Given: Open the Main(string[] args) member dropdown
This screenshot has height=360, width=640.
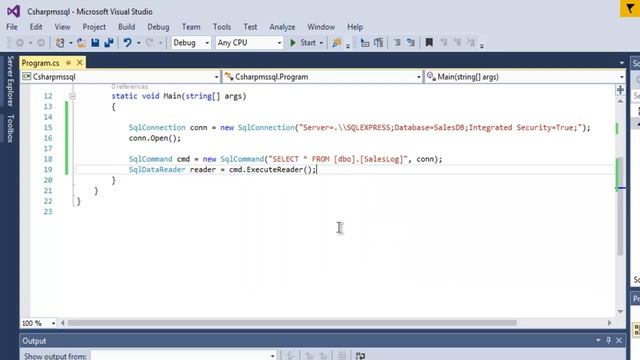Looking at the screenshot, I should [x=524, y=77].
